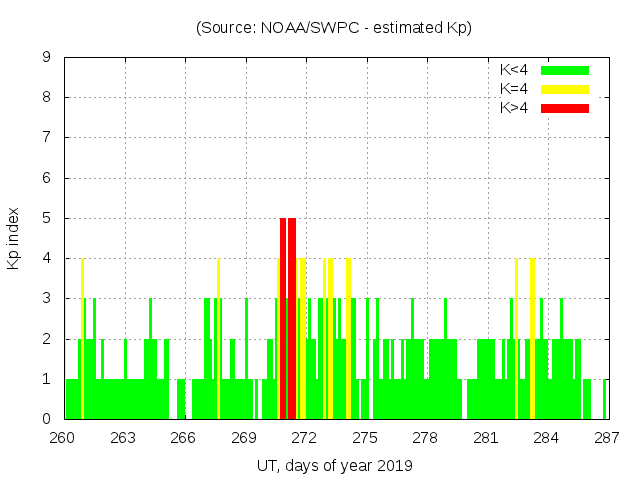Image resolution: width=640 pixels, height=480 pixels.
Task: Click the vertical 'Kp index' axis label
Action: tap(14, 238)
